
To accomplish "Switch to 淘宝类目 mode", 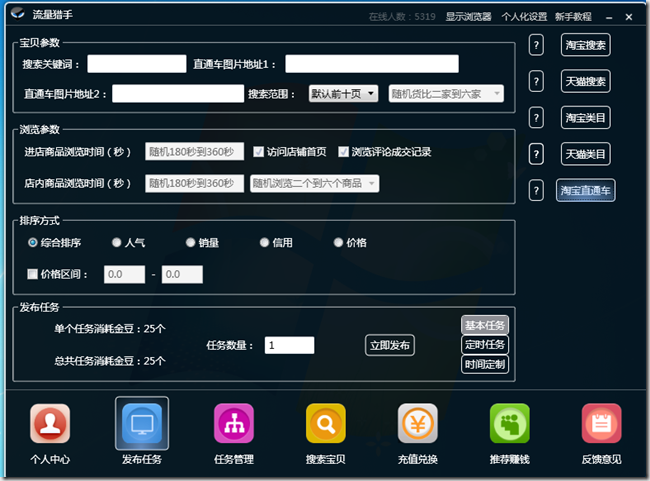I will (585, 118).
